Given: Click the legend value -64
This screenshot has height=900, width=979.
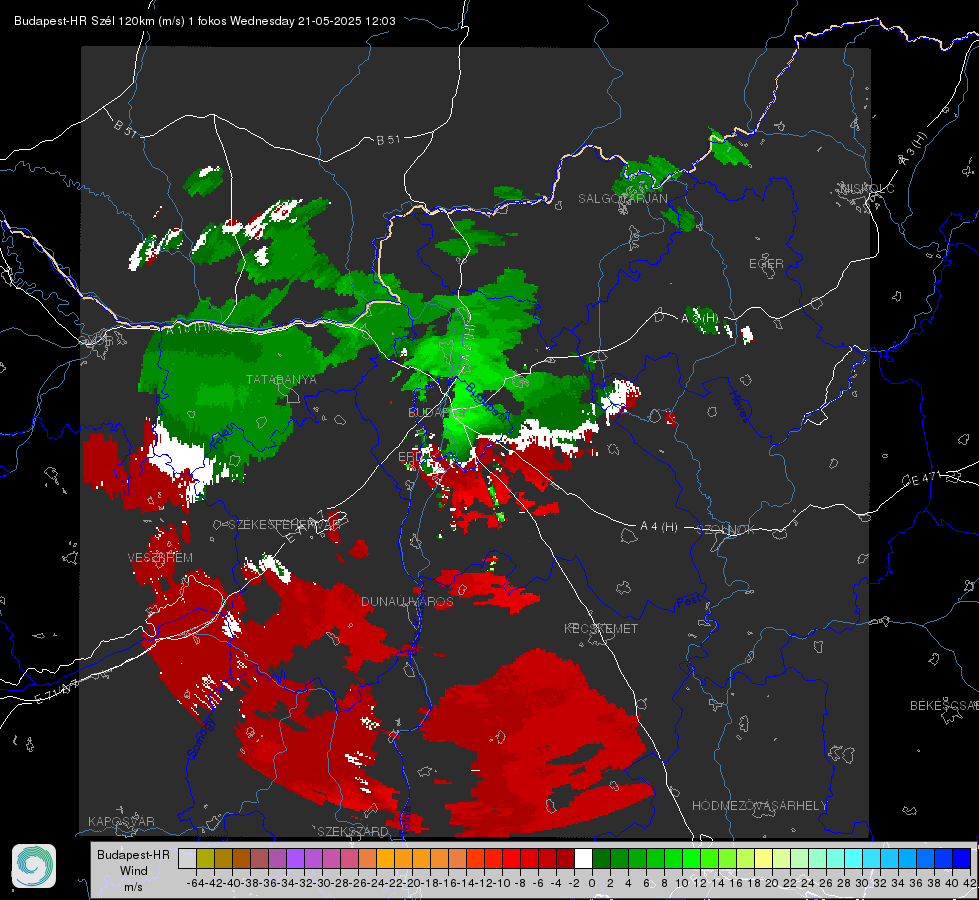Looking at the screenshot, I should point(196,883).
